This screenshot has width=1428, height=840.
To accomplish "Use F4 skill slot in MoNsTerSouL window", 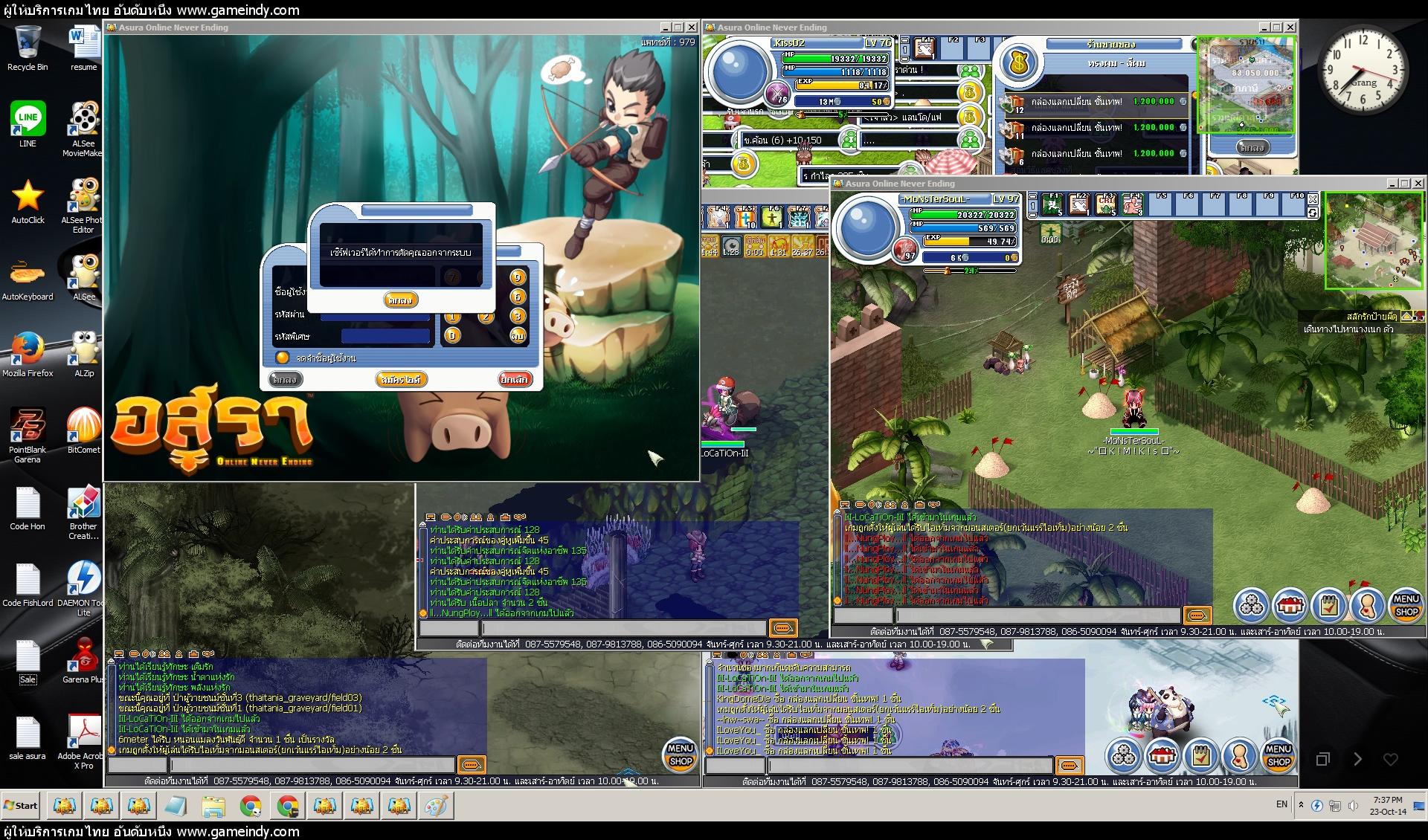I will tap(1133, 204).
